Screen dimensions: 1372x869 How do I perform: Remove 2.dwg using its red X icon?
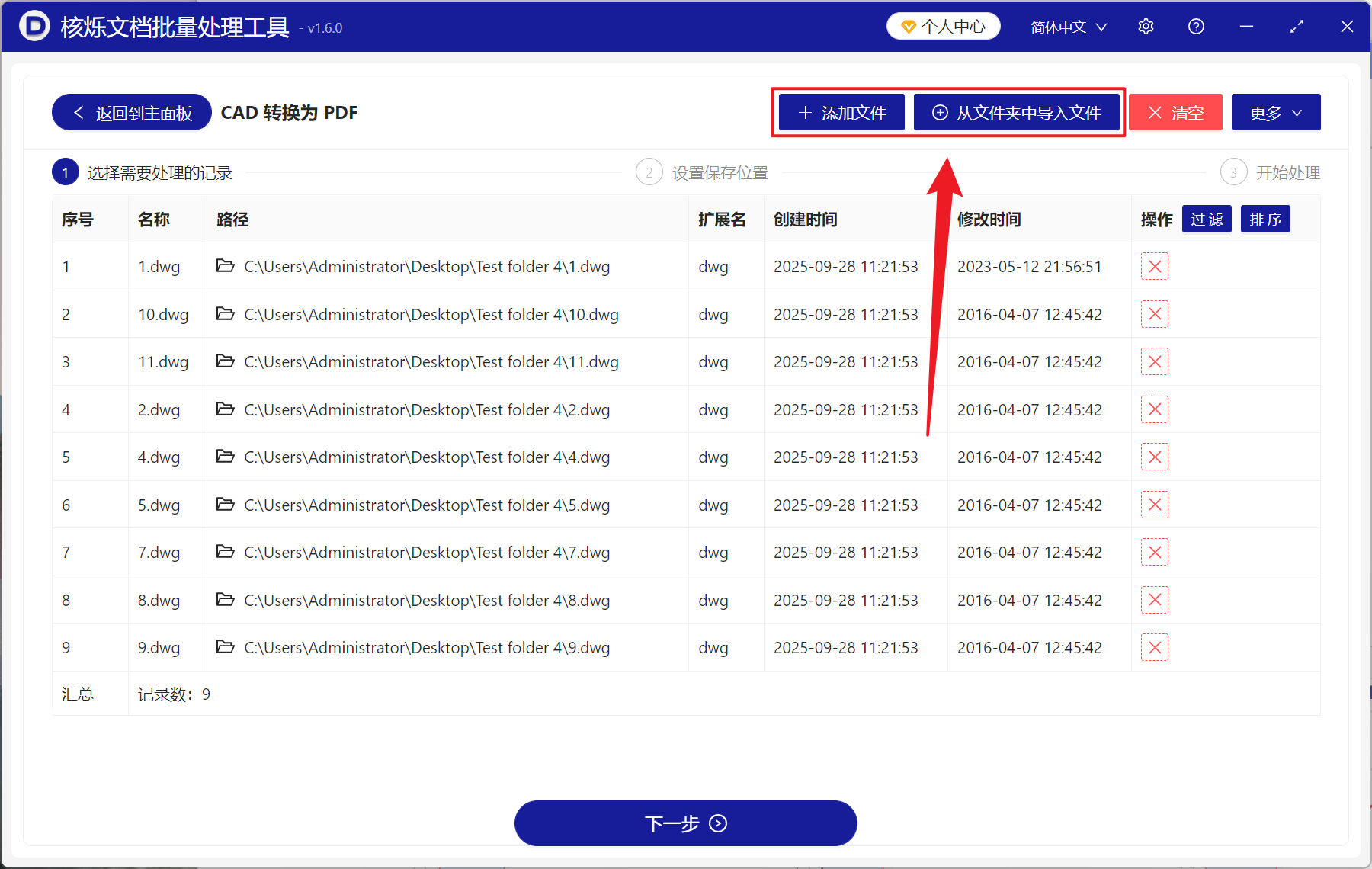(x=1155, y=409)
